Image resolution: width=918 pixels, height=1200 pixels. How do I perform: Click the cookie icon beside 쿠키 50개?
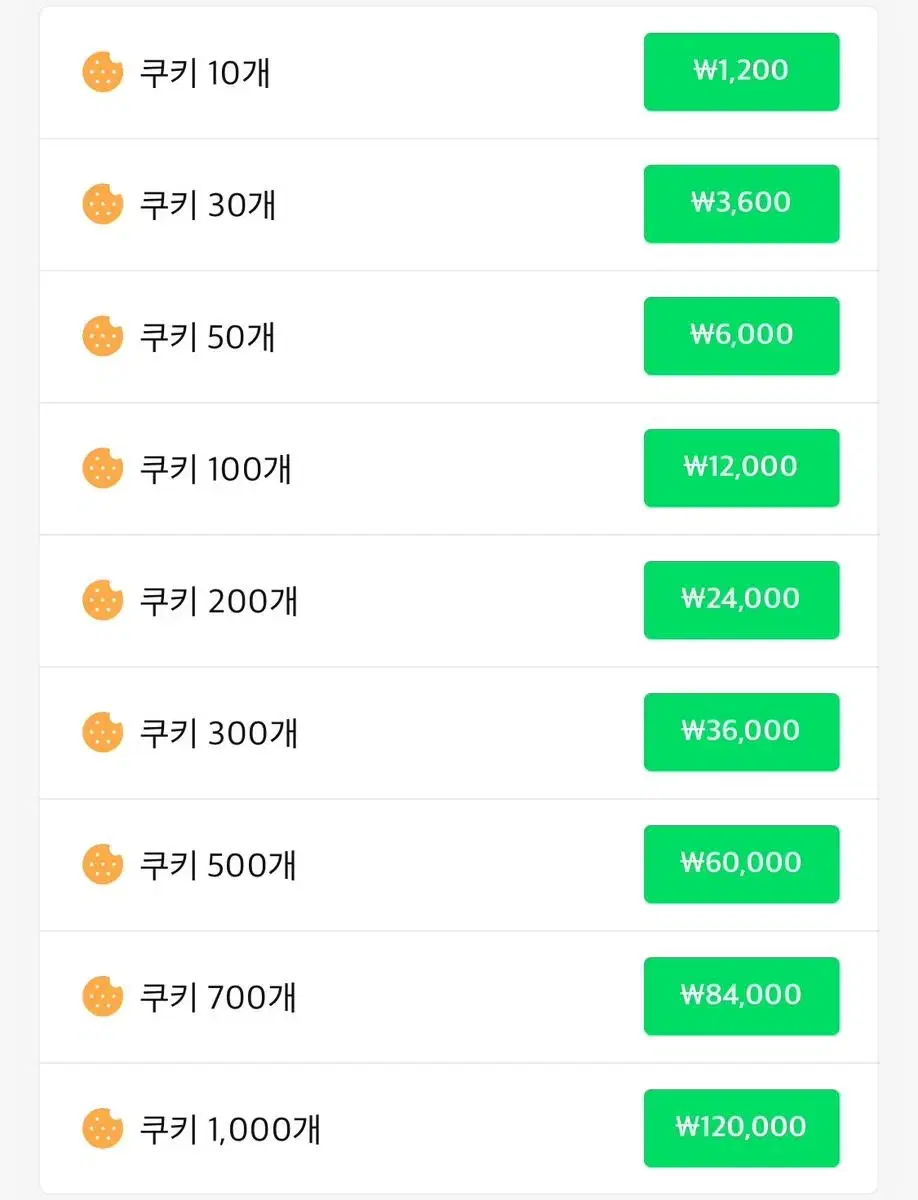pyautogui.click(x=102, y=336)
